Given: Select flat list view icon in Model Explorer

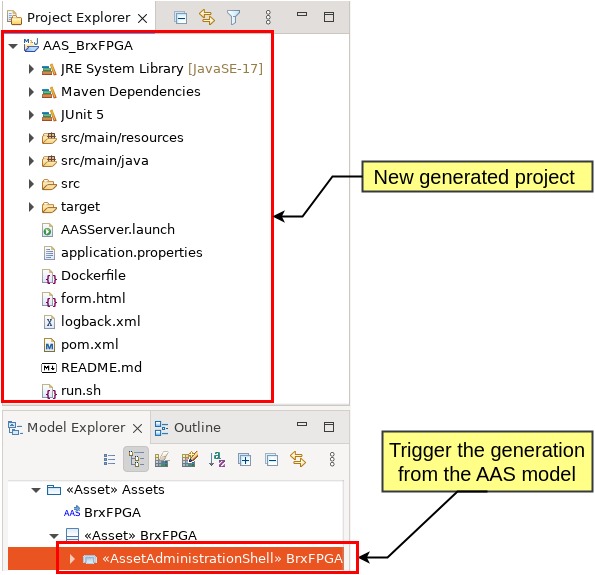Looking at the screenshot, I should coord(110,460).
